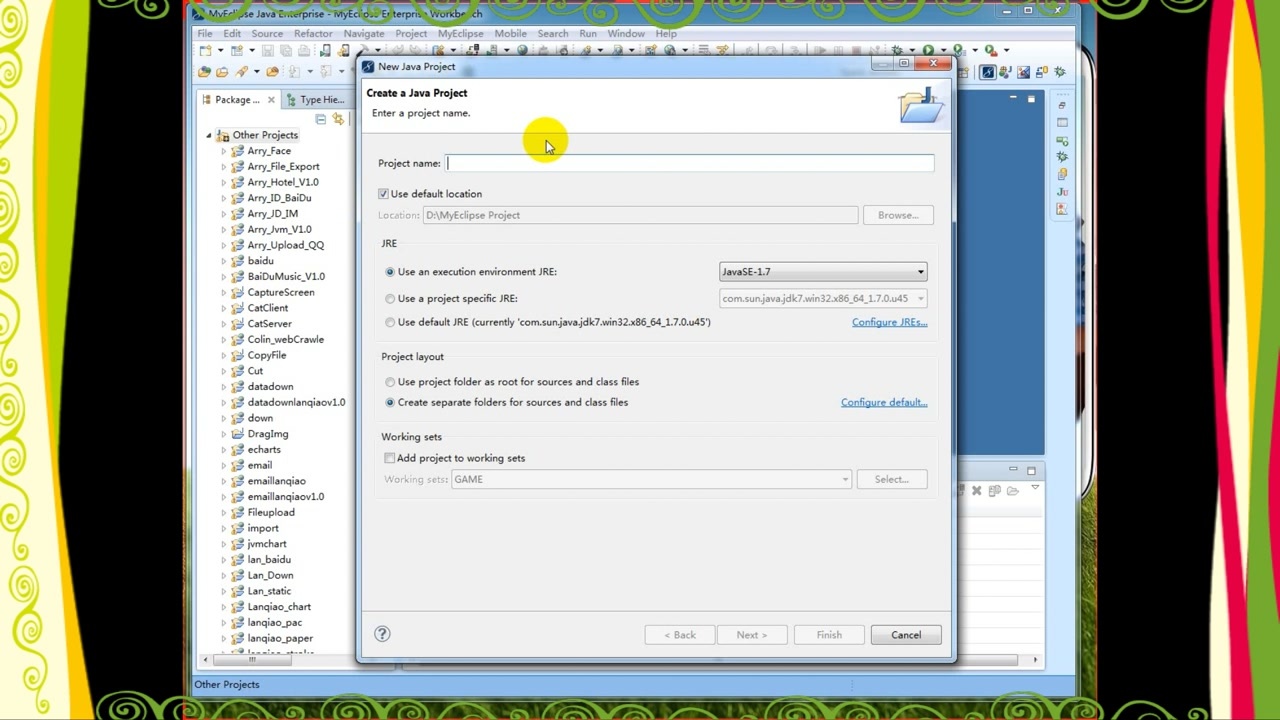Click the Run External Tools icon

click(958, 50)
